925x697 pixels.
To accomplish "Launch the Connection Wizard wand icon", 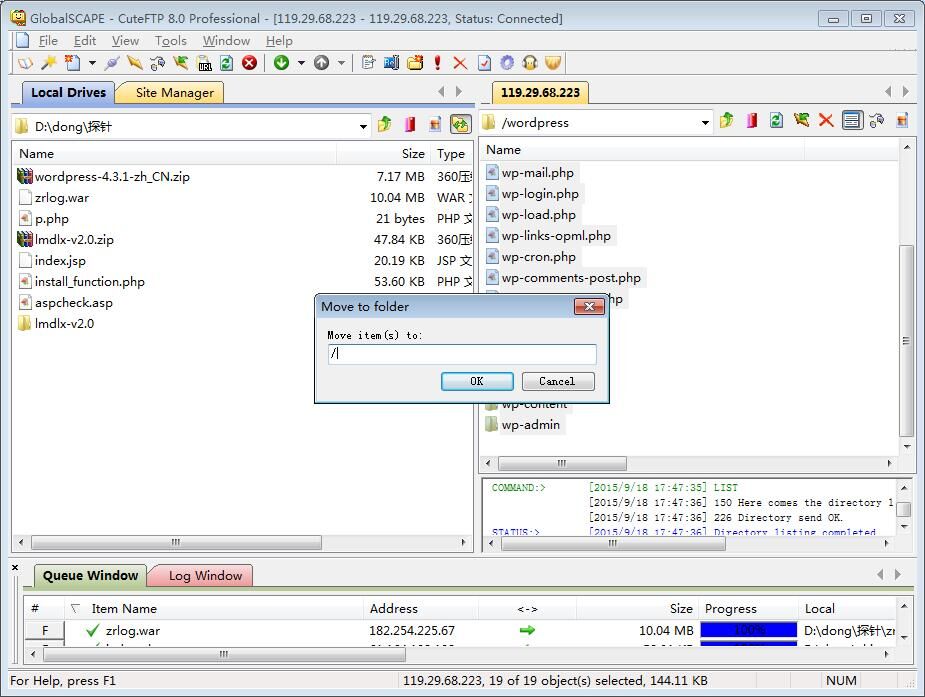I will 49,63.
